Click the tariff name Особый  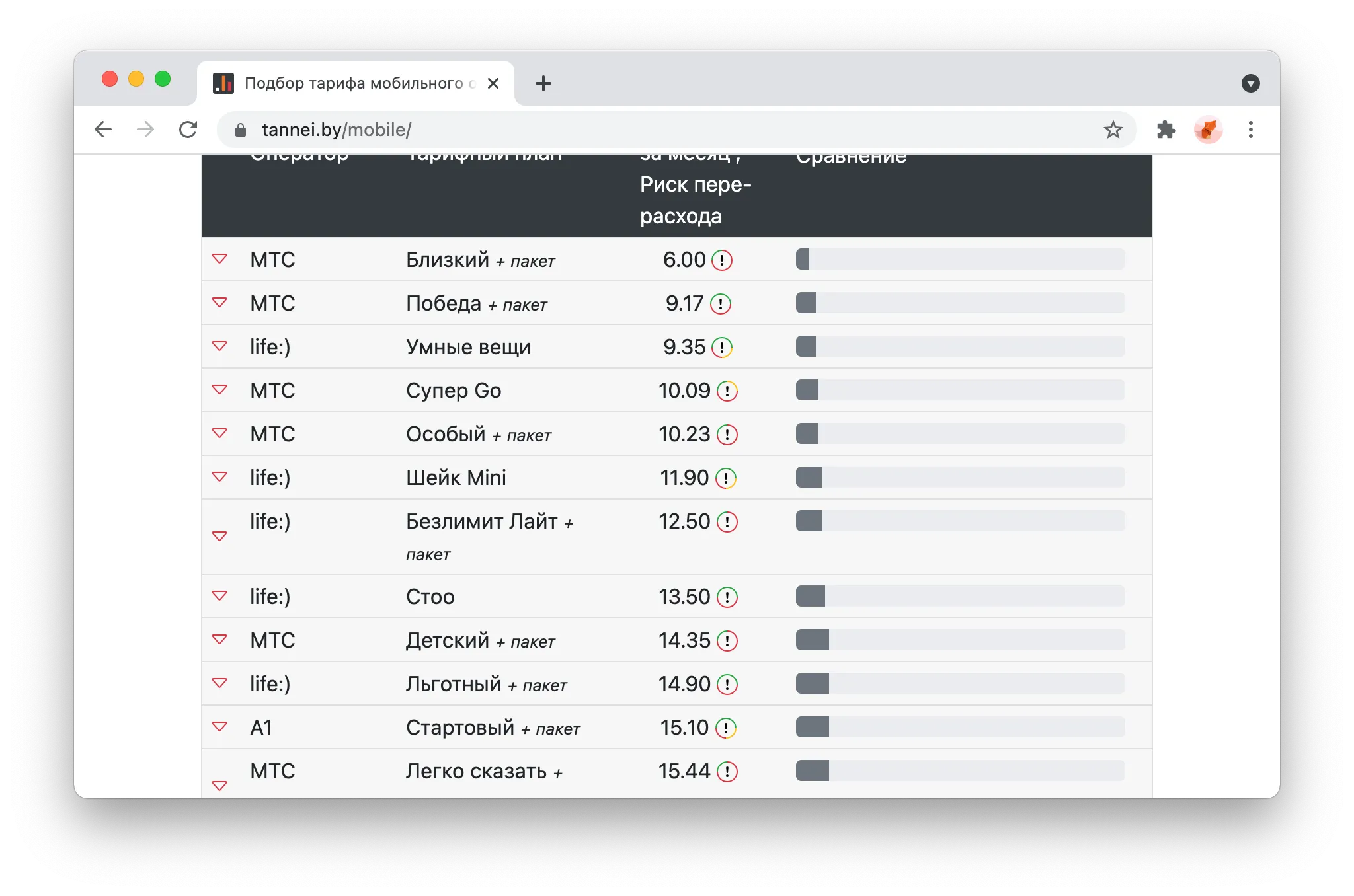(x=446, y=434)
